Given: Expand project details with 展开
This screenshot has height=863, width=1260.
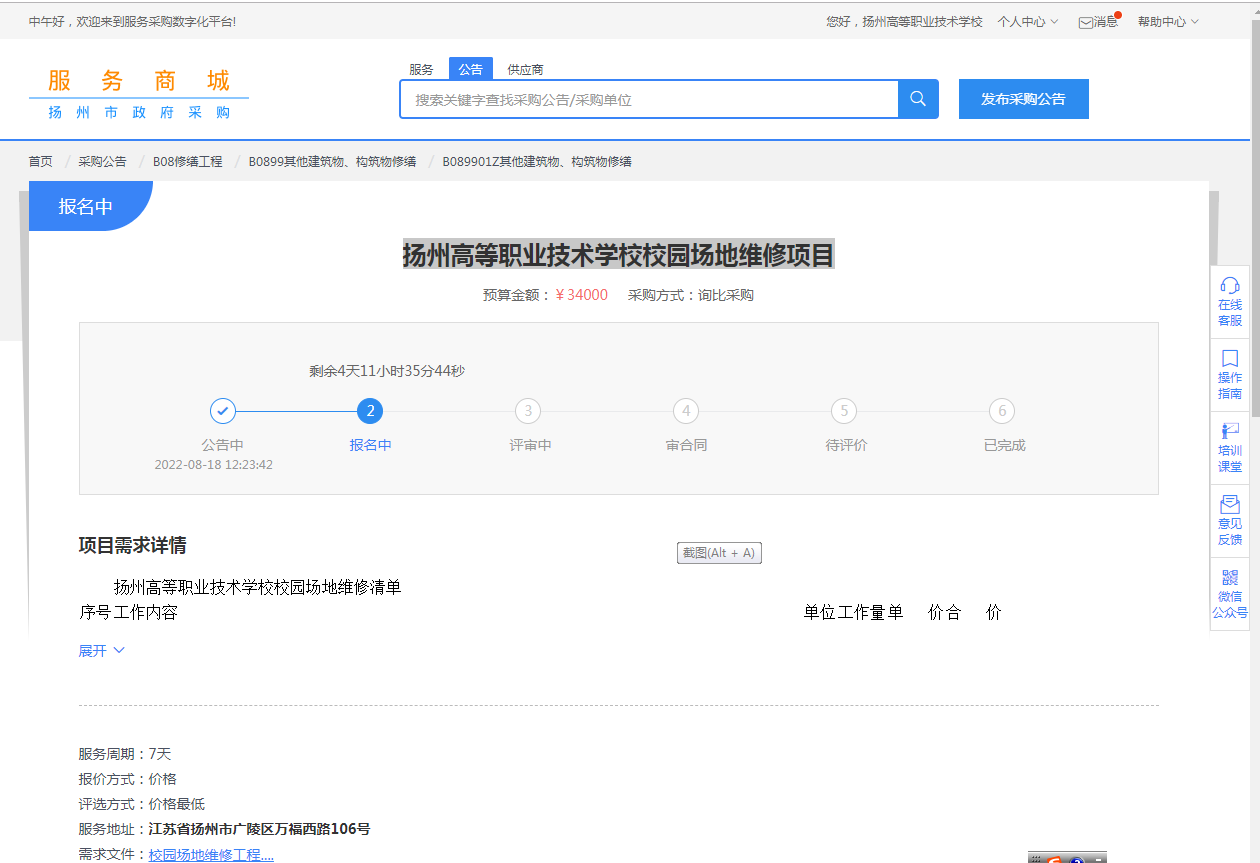Looking at the screenshot, I should point(101,651).
